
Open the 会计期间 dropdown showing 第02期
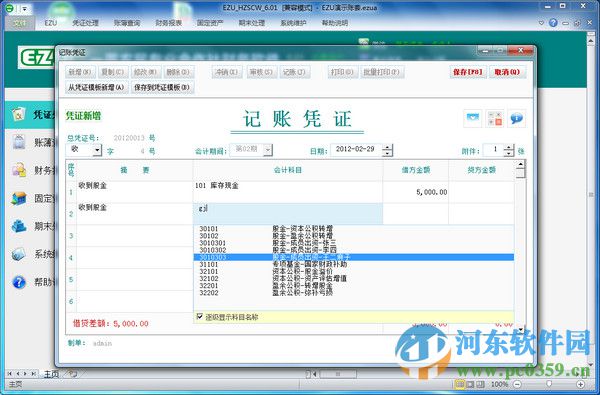[x=268, y=150]
